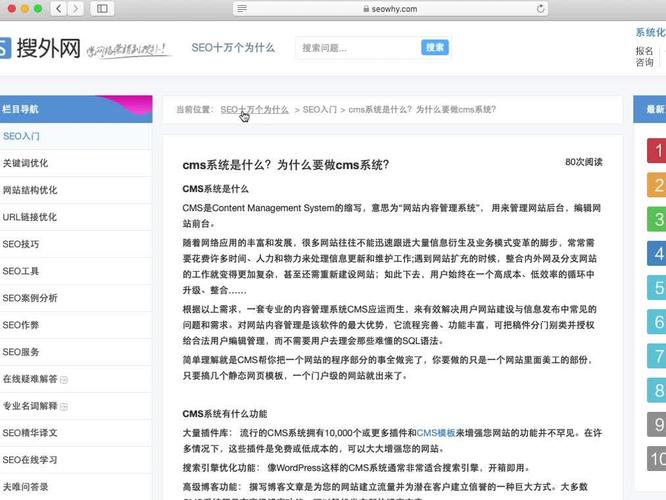Open the 报名咨询 link
The width and height of the screenshot is (666, 500).
[644, 56]
